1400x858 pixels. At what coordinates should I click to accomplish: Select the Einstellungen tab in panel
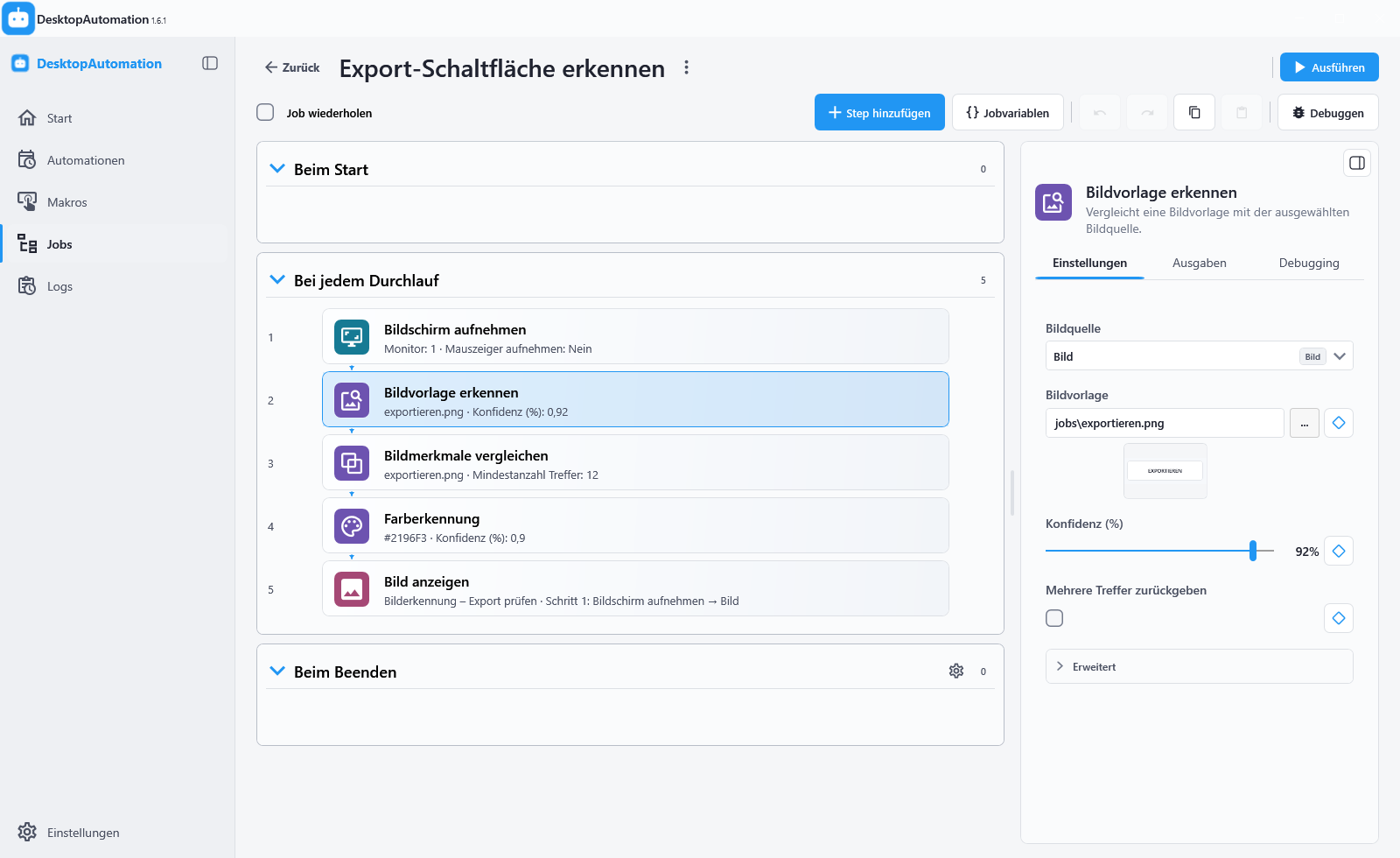1089,263
